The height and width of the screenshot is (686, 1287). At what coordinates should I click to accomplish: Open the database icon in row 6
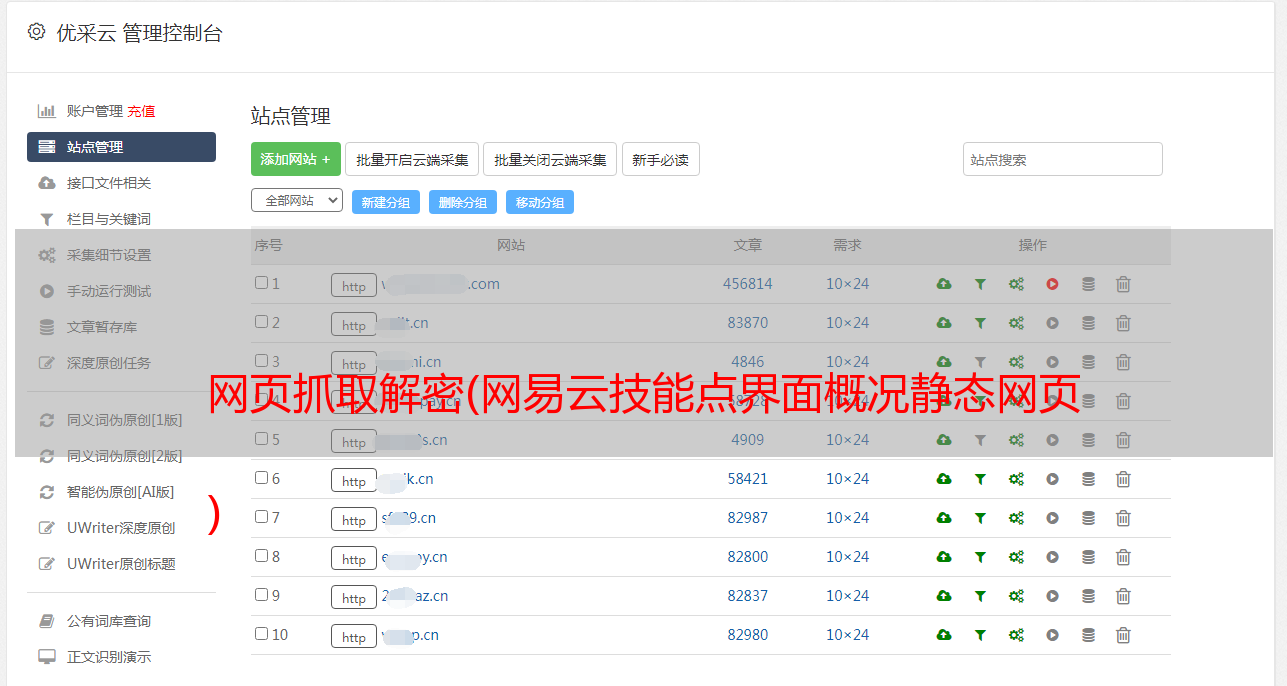1088,479
